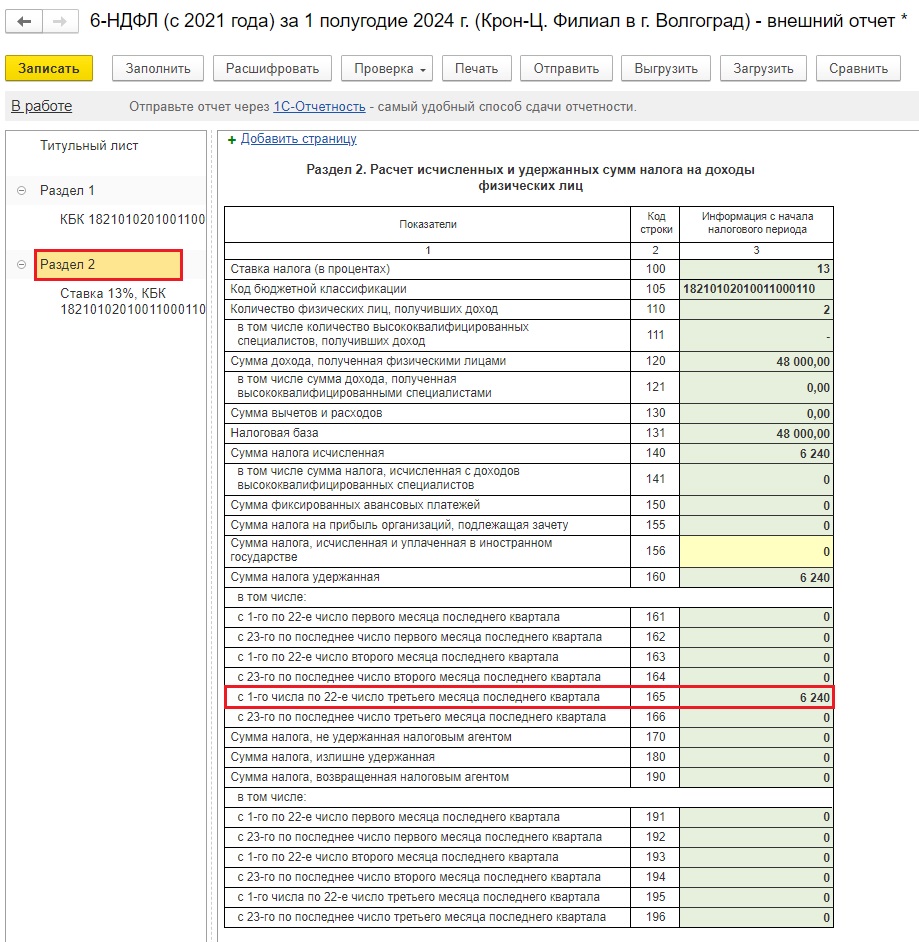Screen dimensions: 919x942
Task: Click the Ставка налога (в процентах) row label
Action: (x=310, y=269)
